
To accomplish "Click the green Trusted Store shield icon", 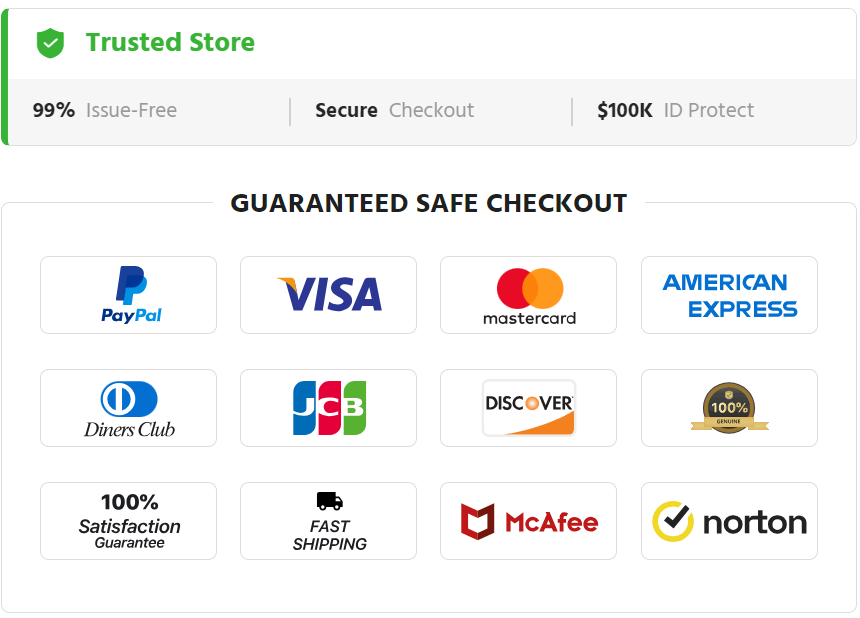I will (50, 43).
